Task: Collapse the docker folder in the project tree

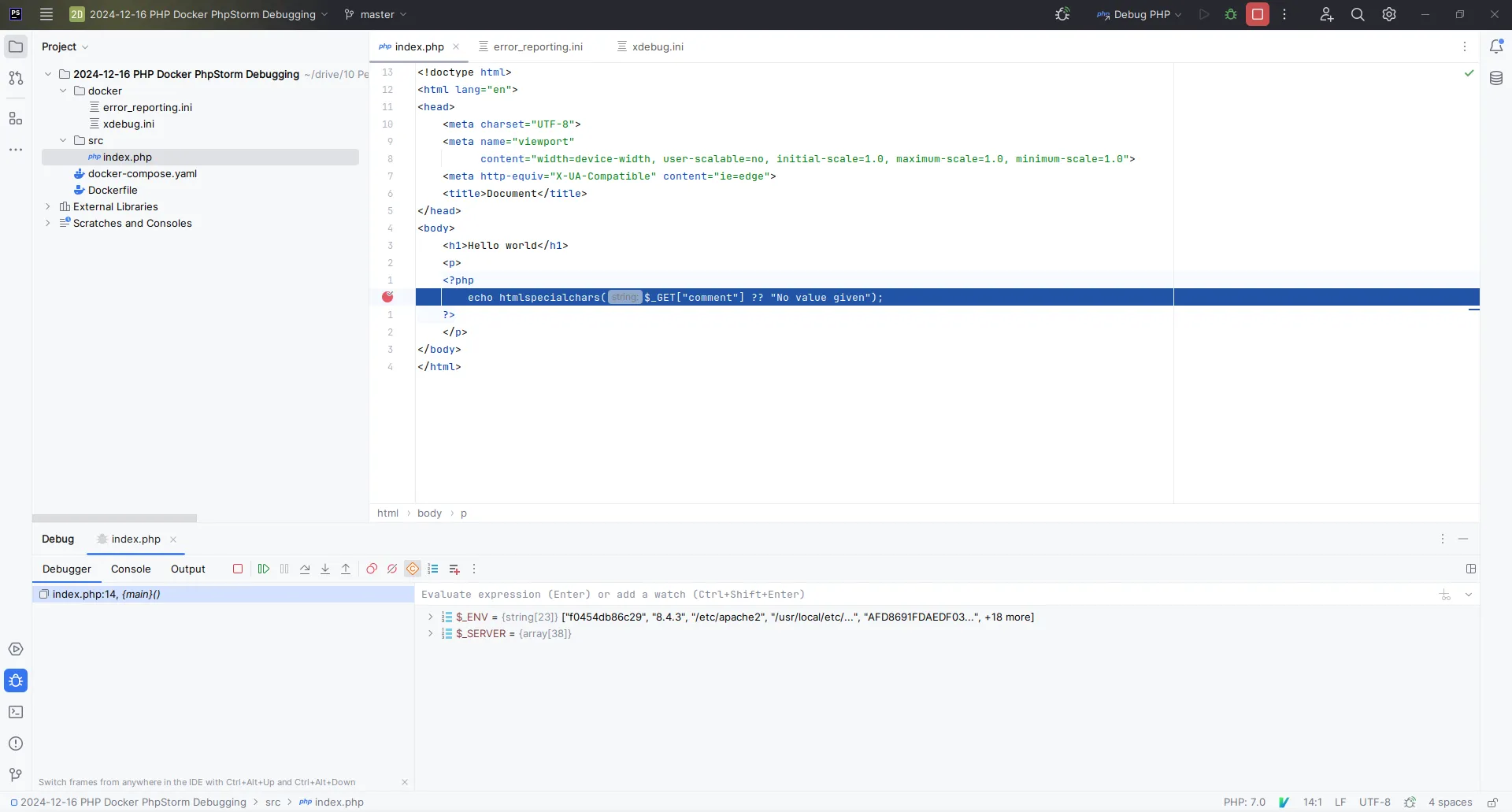Action: click(63, 91)
